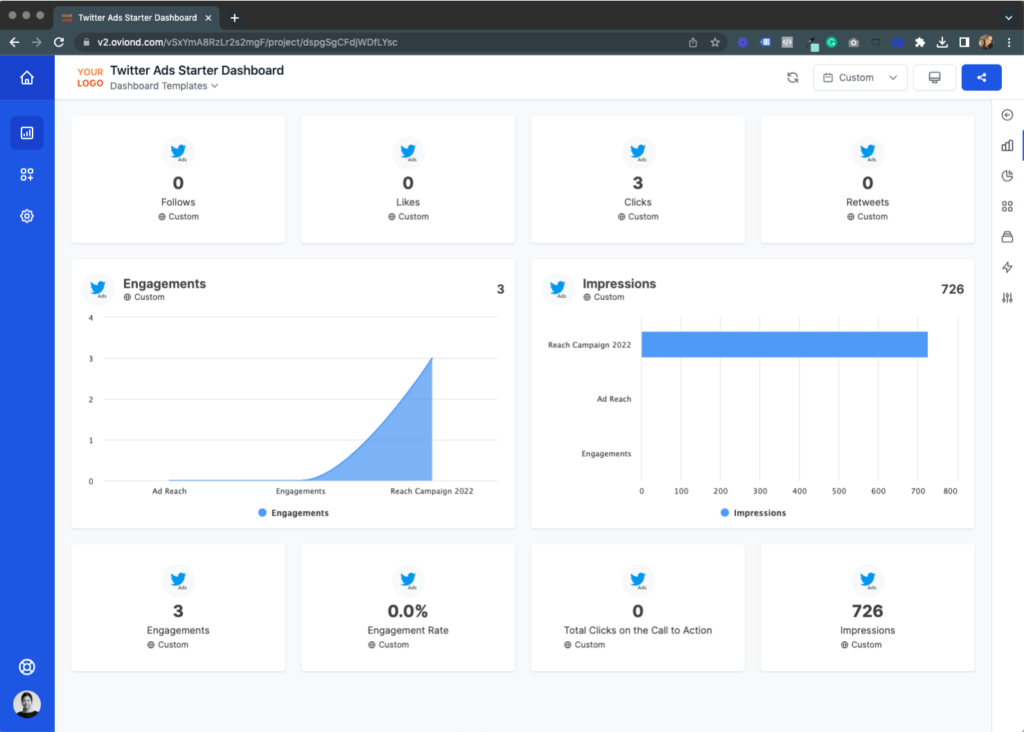Click the Twitter Ads icon on Clicks card
The height and width of the screenshot is (732, 1024).
pos(638,152)
